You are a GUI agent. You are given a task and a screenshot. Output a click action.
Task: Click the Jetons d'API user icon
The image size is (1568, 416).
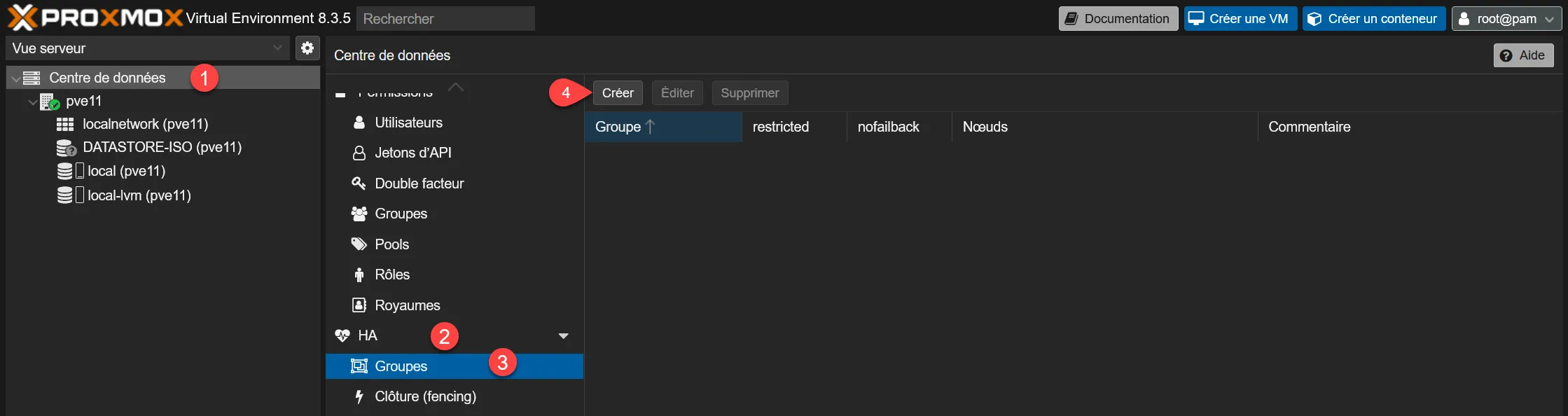point(359,153)
